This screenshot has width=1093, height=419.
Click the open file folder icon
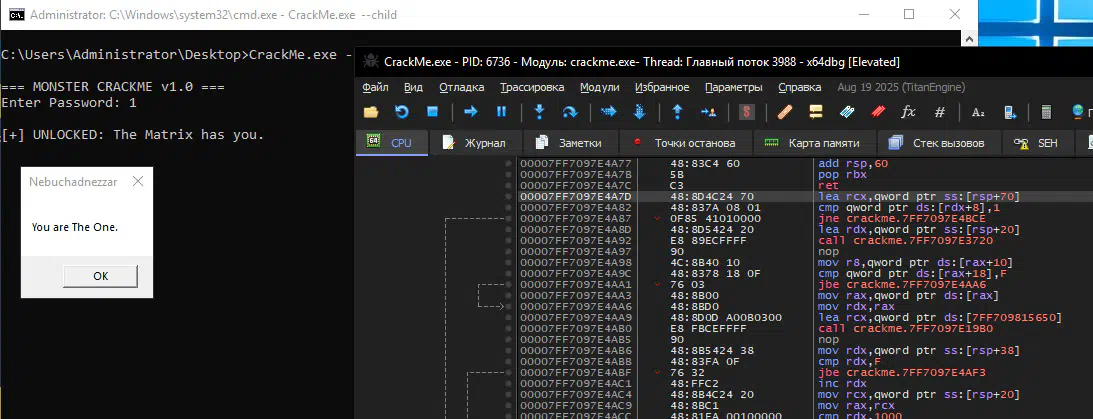[371, 112]
